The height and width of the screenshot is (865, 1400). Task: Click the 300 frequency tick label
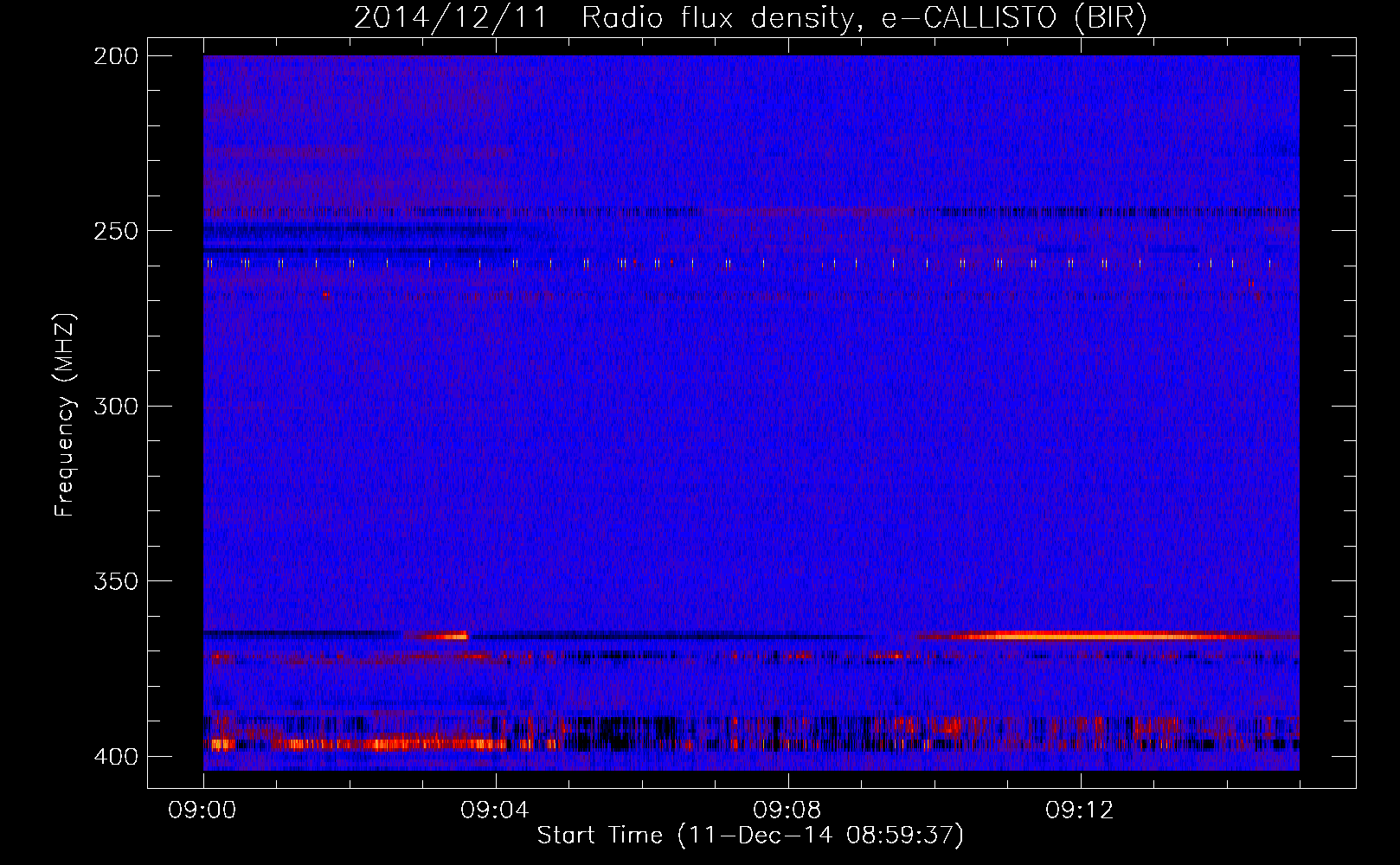click(115, 406)
